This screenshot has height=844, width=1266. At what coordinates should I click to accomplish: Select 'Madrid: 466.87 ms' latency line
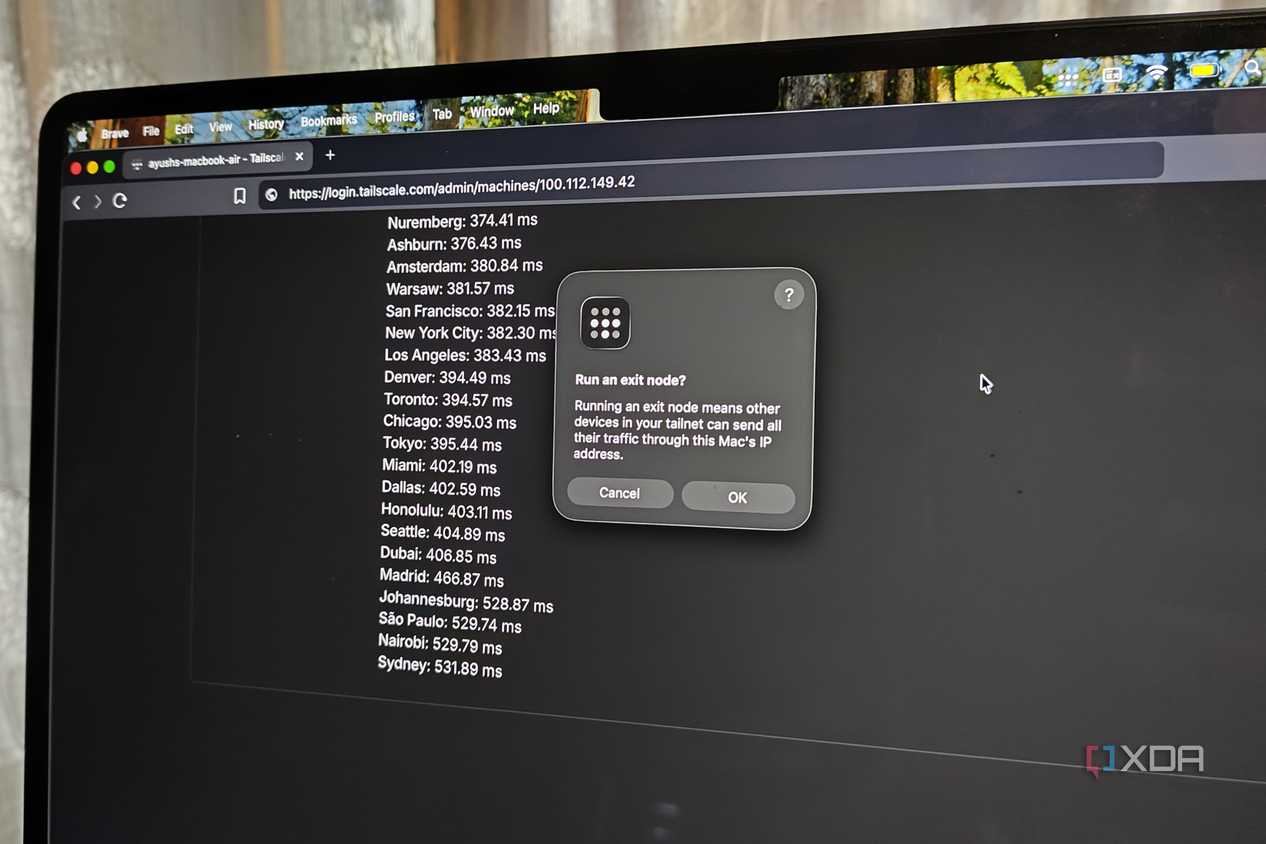[441, 578]
